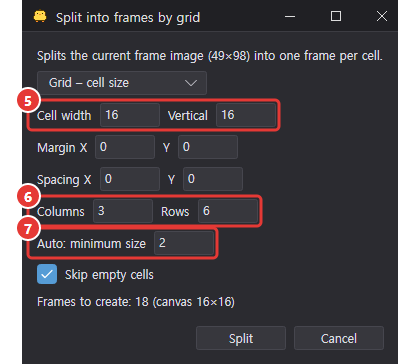Click the Auto: minimum size field
The height and width of the screenshot is (364, 398).
click(x=184, y=243)
